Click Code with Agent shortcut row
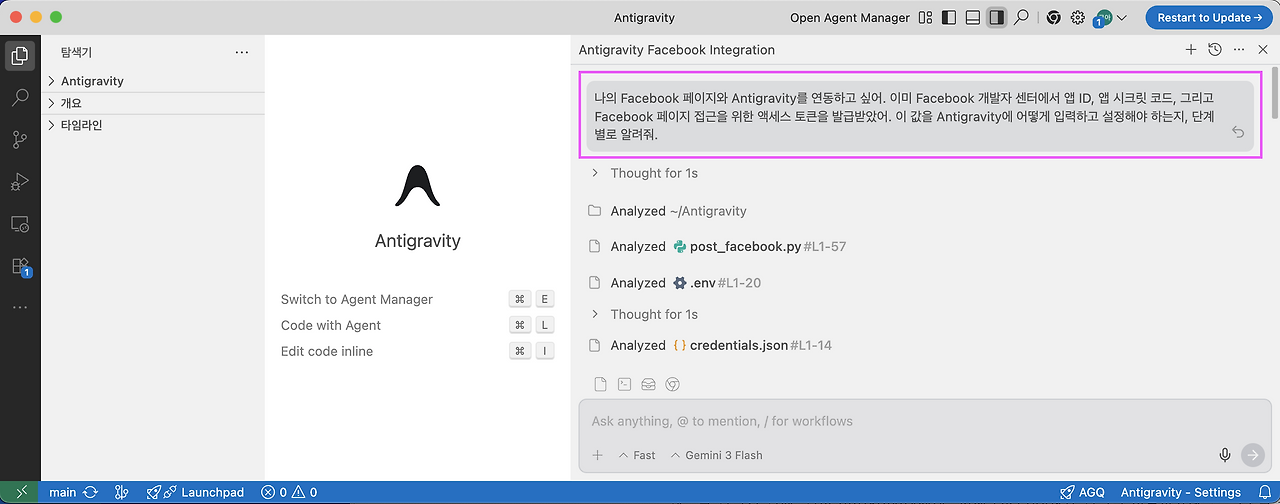1280x504 pixels. (x=417, y=325)
